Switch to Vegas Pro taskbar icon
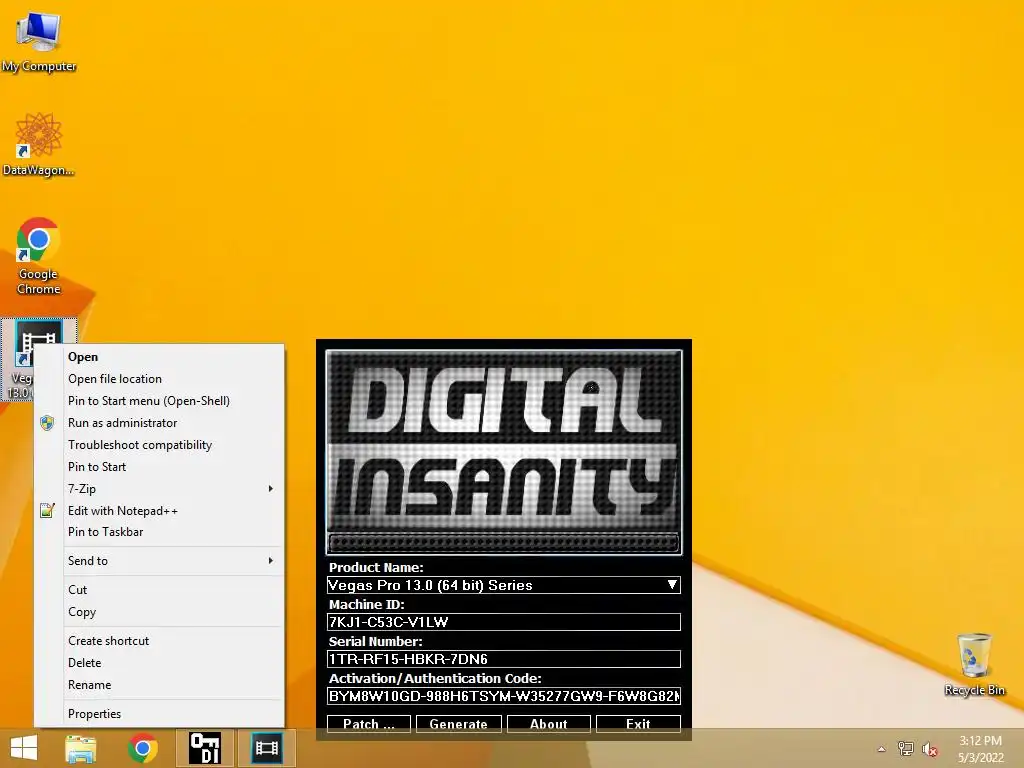Image resolution: width=1024 pixels, height=768 pixels. pos(266,748)
